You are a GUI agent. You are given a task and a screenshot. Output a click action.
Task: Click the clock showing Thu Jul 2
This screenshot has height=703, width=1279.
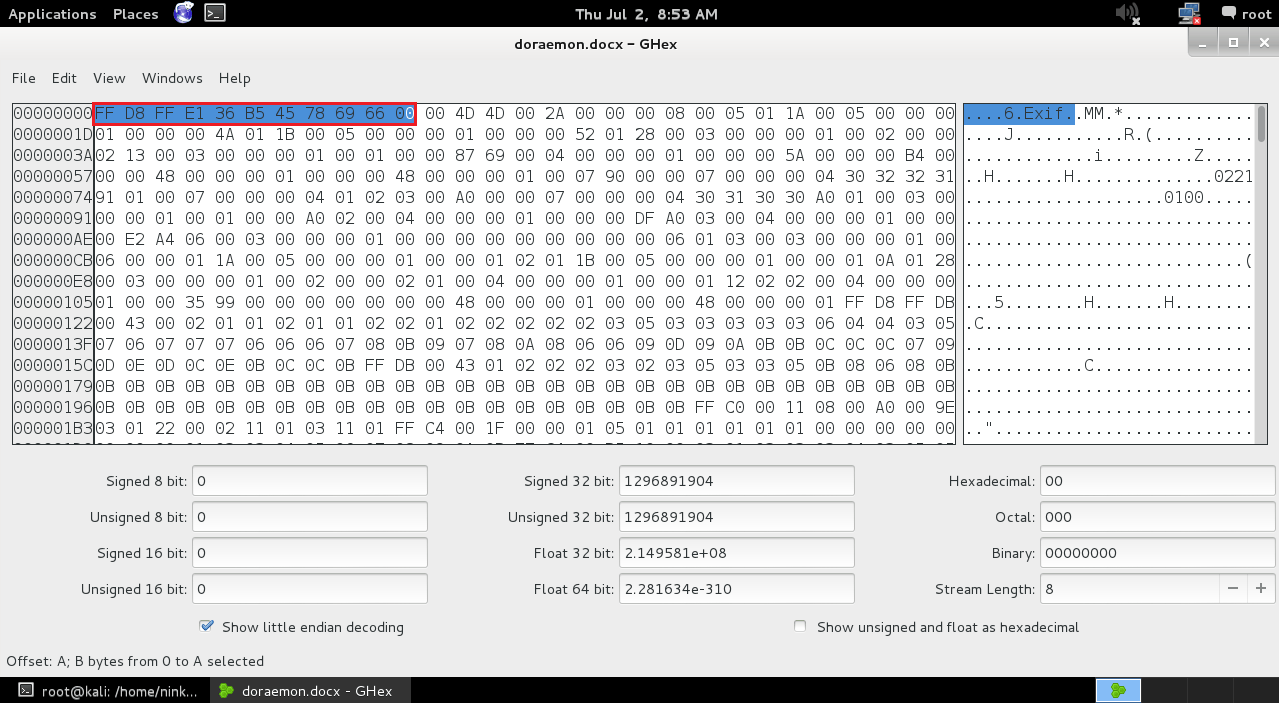pyautogui.click(x=646, y=14)
